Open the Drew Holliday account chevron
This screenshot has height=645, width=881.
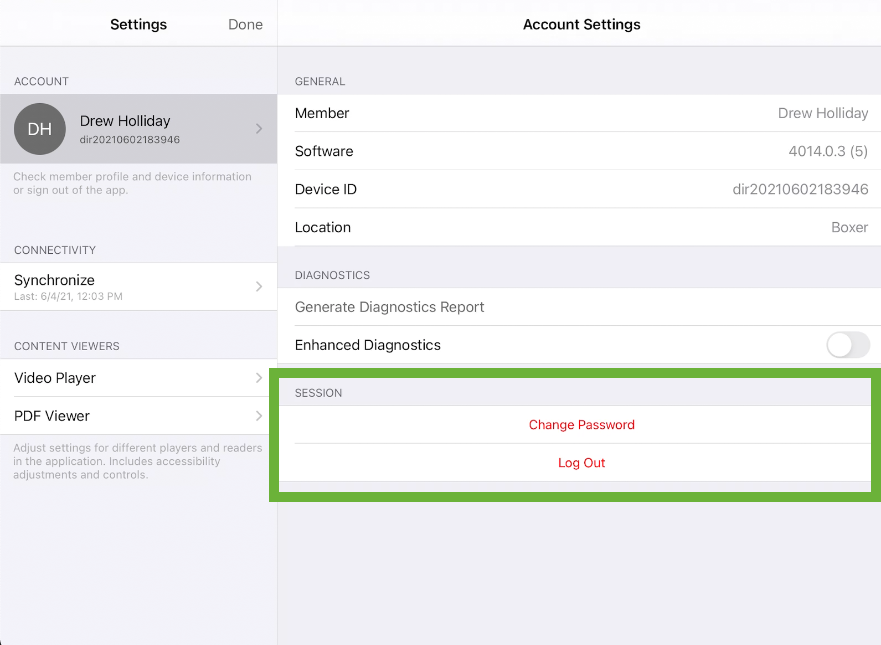(259, 129)
